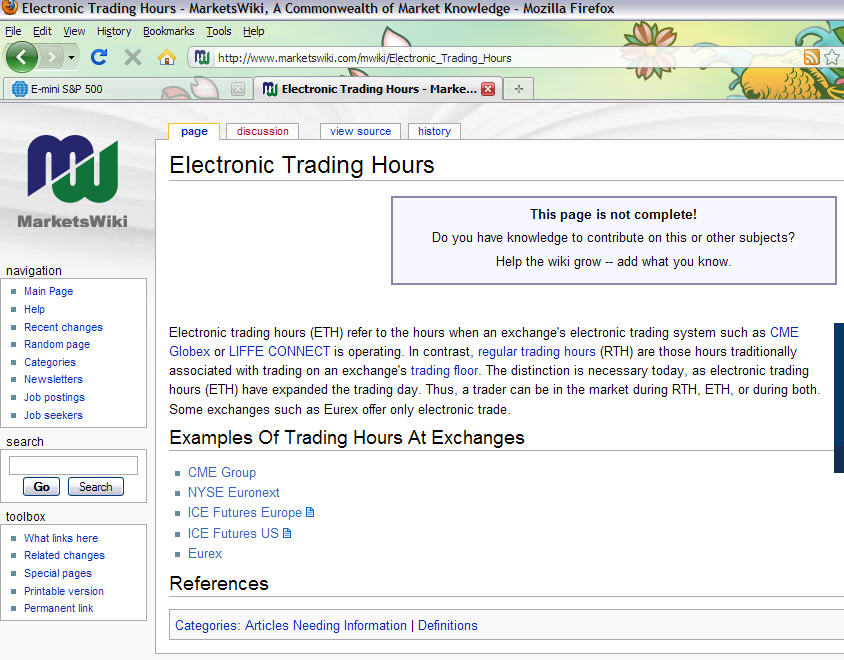Follow the regular trading hours link
Image resolution: width=844 pixels, height=660 pixels.
[x=537, y=352]
